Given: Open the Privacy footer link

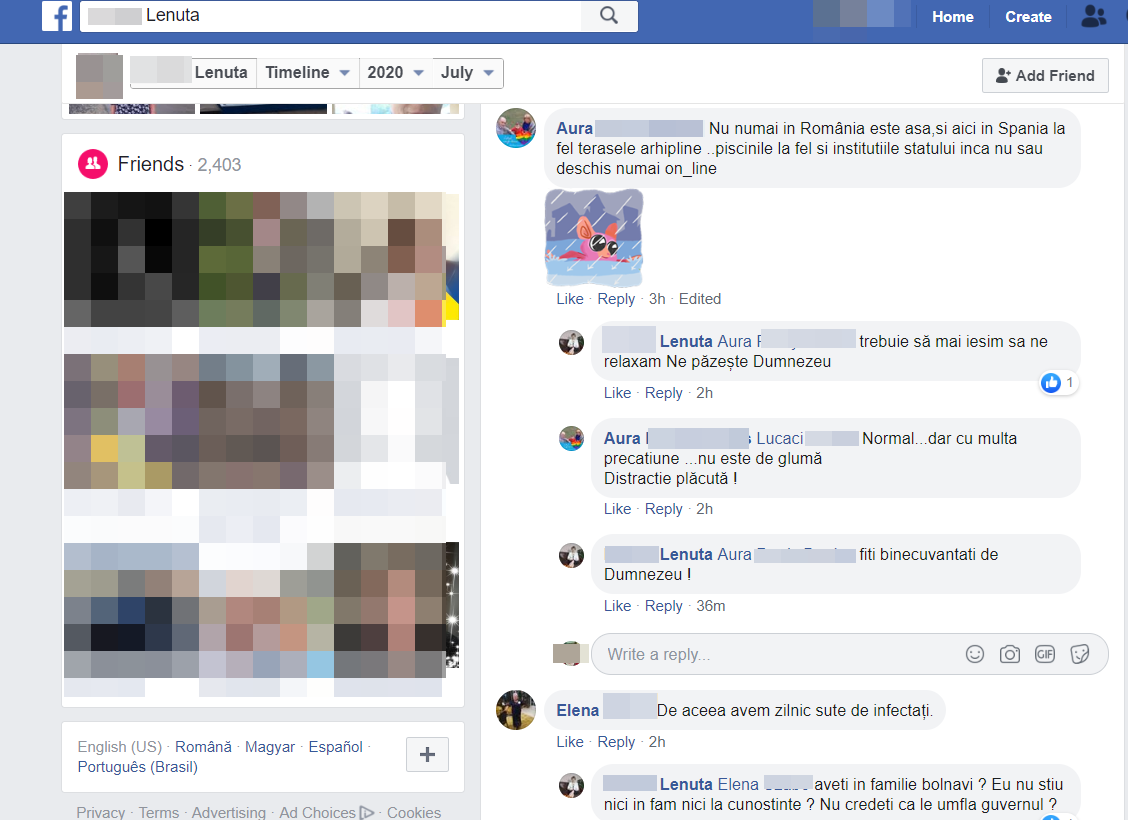Looking at the screenshot, I should coord(101,812).
